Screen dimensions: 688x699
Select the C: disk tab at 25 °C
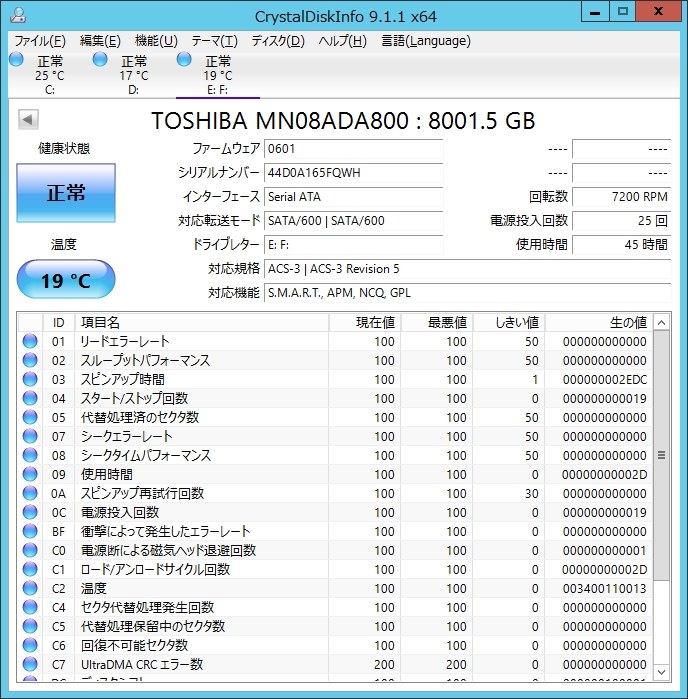click(50, 74)
